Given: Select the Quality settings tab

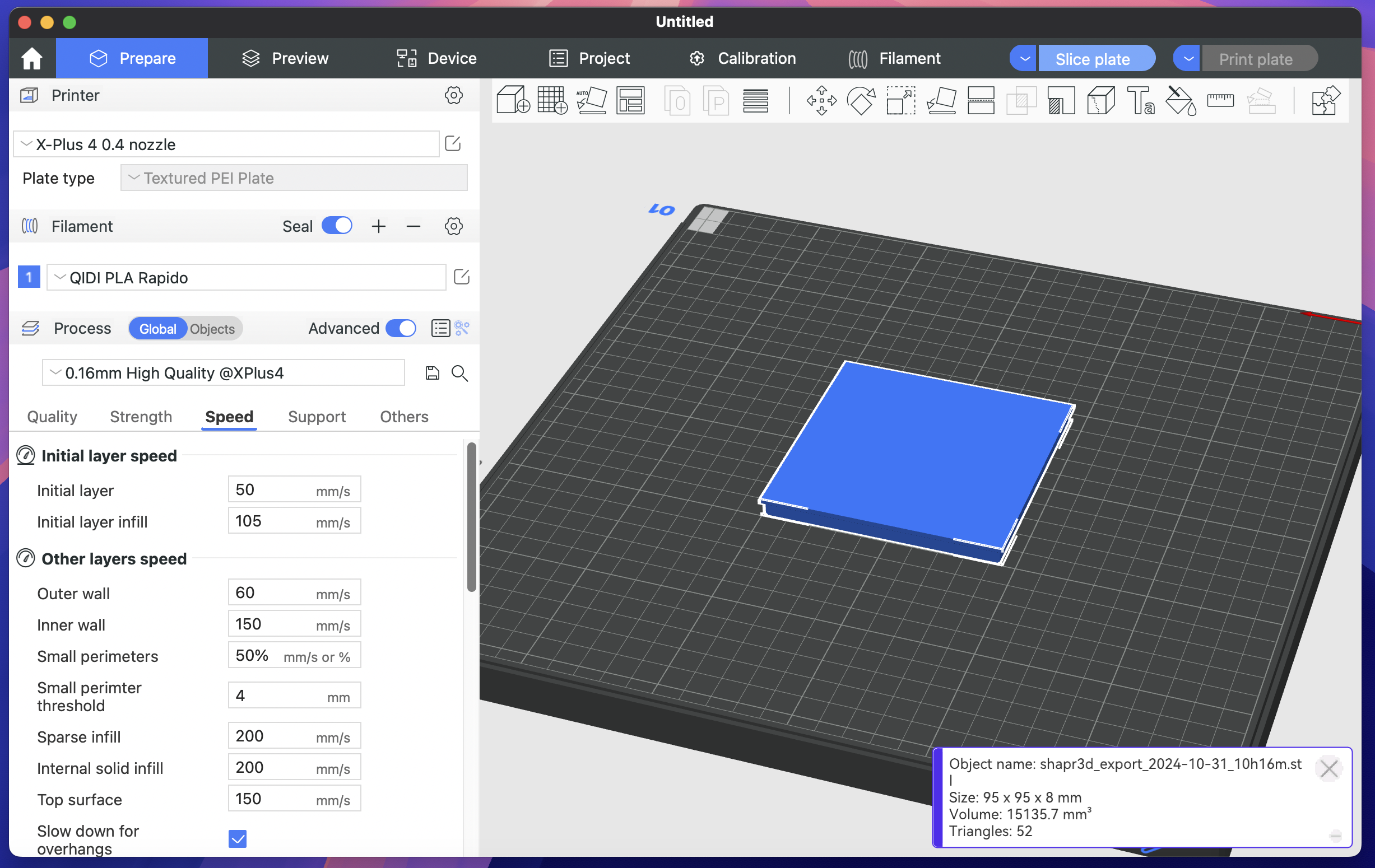Looking at the screenshot, I should pyautogui.click(x=52, y=416).
